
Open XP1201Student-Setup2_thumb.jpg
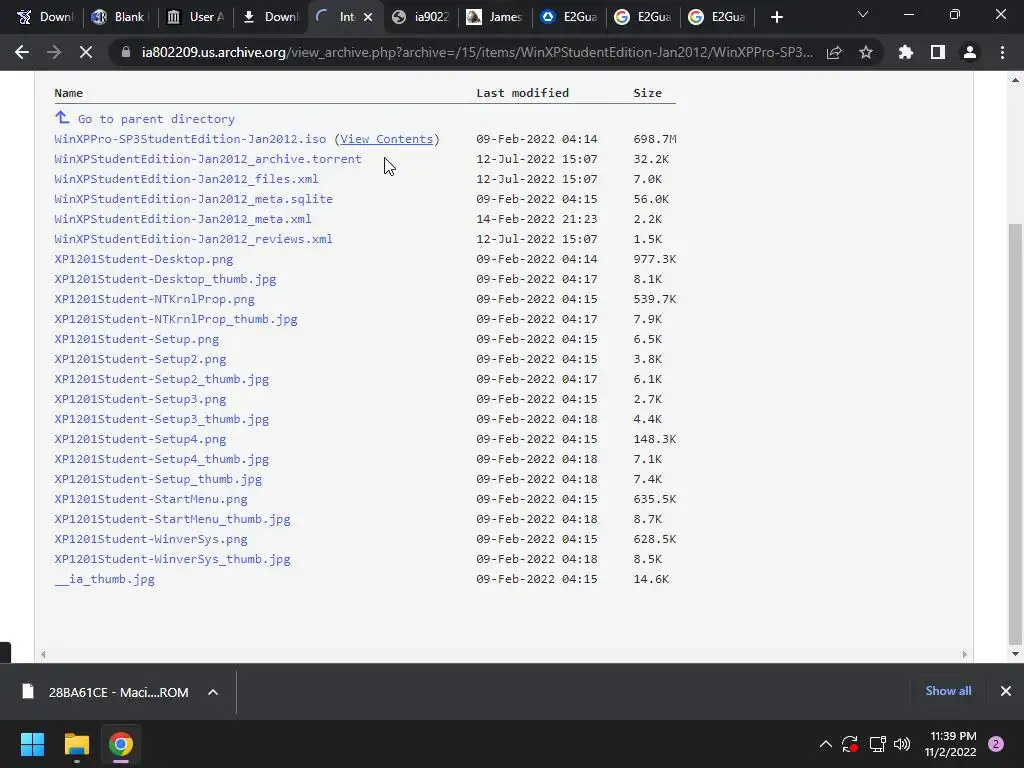point(161,379)
